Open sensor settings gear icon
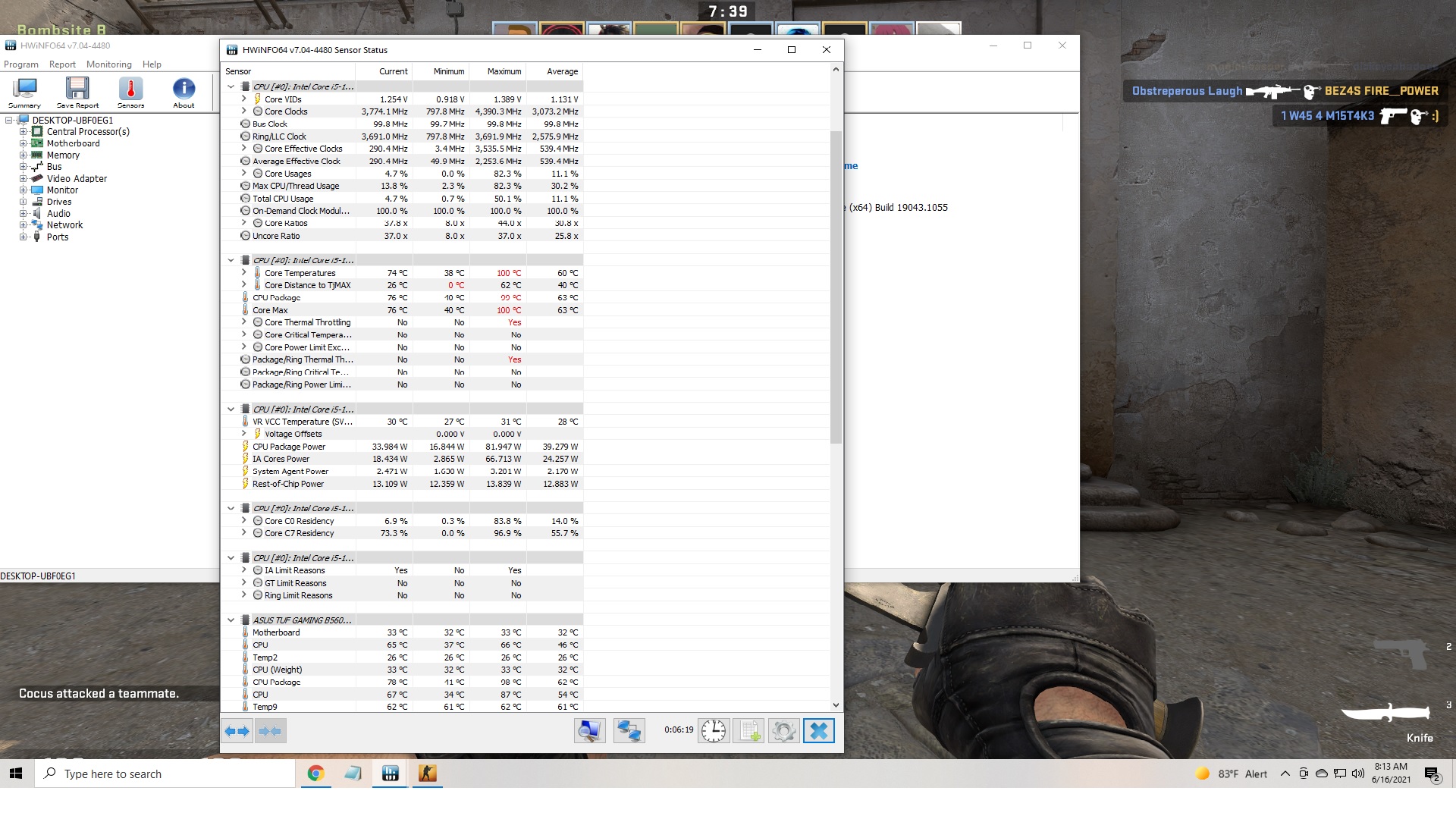 click(x=783, y=731)
